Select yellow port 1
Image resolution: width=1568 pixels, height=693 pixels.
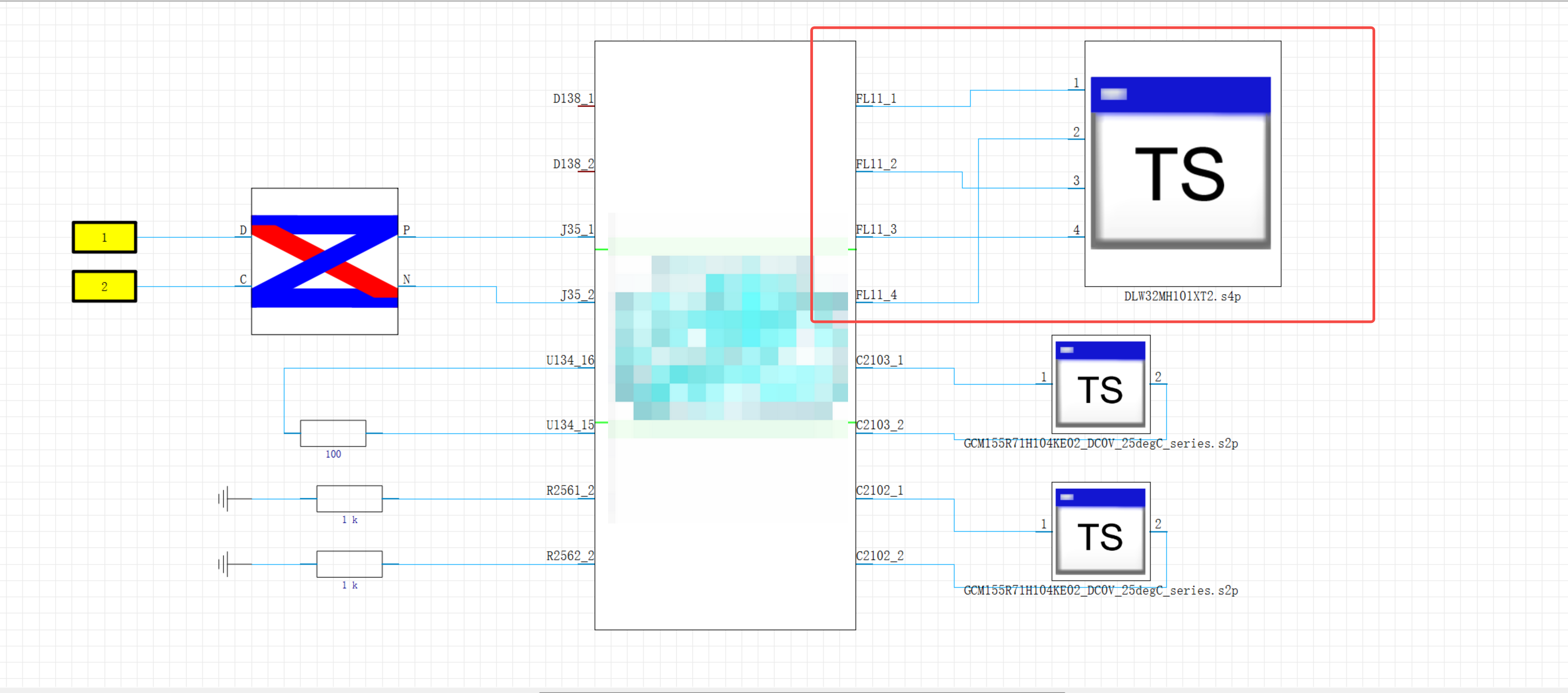click(x=104, y=237)
